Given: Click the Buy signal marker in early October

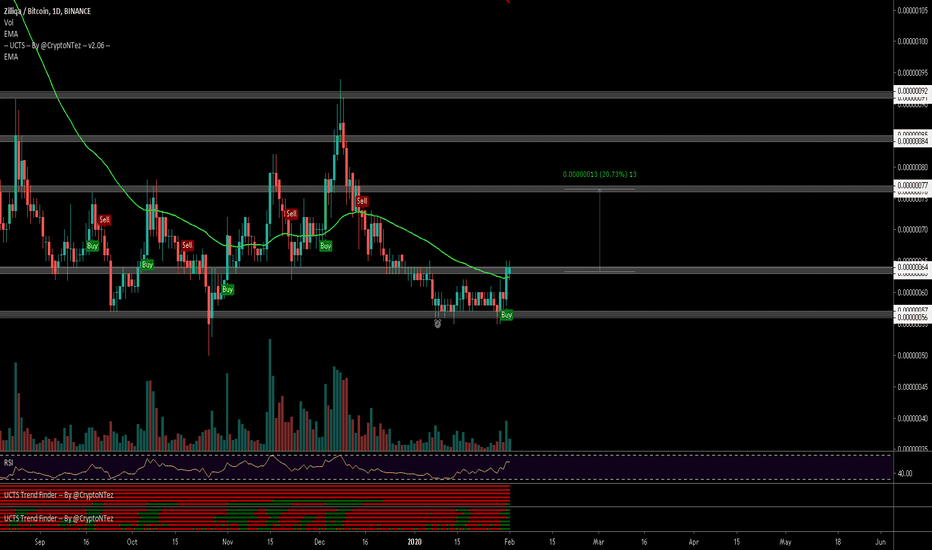Looking at the screenshot, I should click(x=147, y=265).
